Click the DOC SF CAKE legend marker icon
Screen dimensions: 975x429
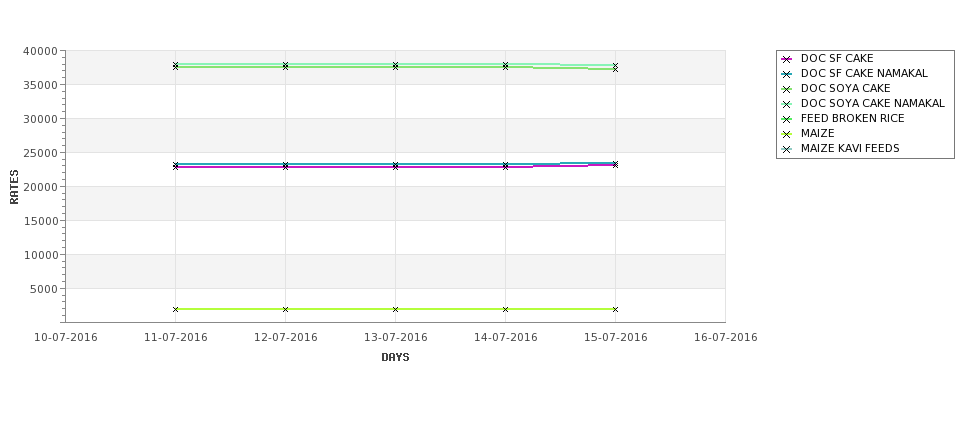point(787,59)
